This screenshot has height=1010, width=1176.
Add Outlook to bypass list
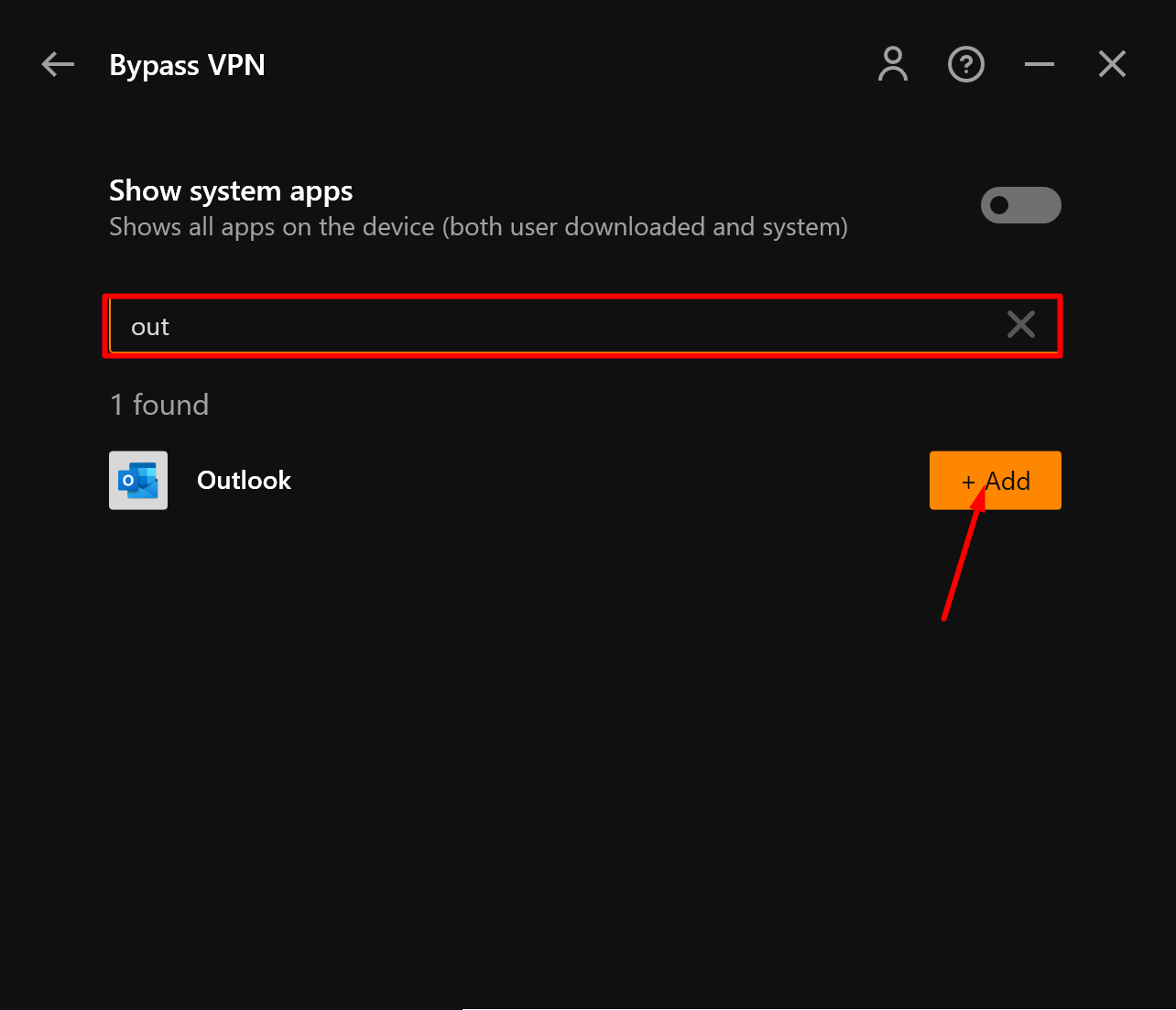[x=996, y=481]
